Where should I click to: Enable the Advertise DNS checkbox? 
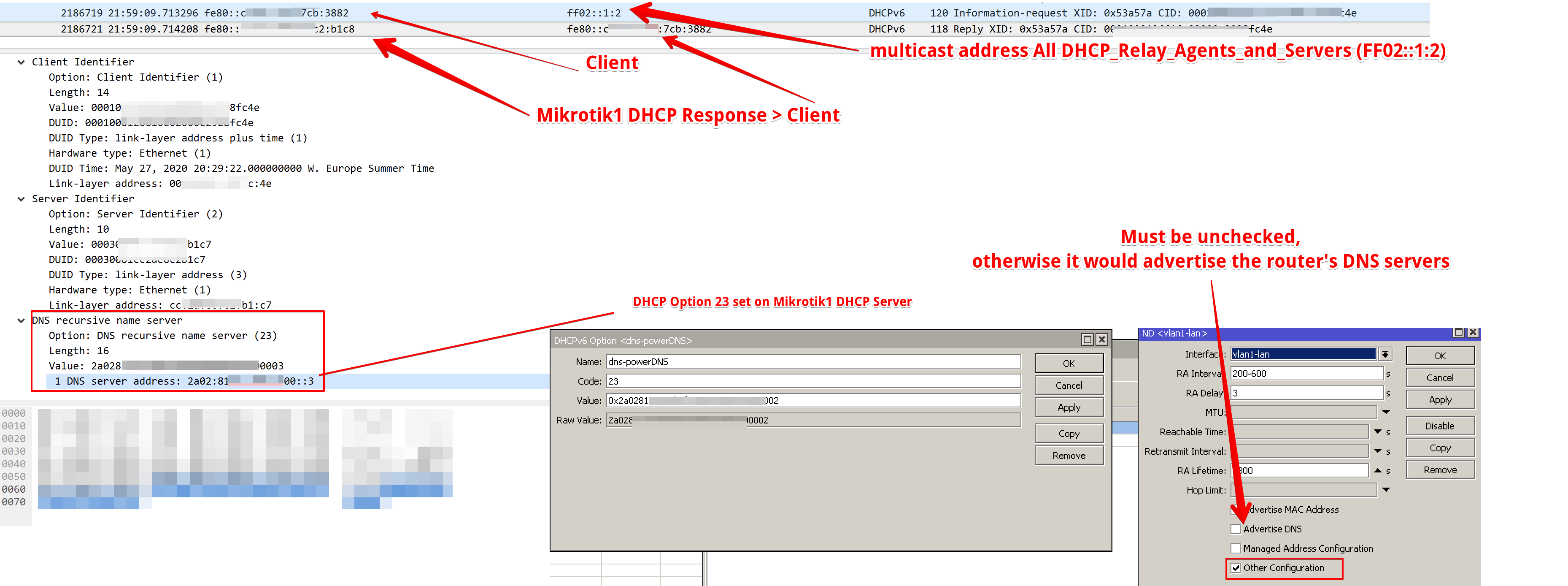point(1236,529)
